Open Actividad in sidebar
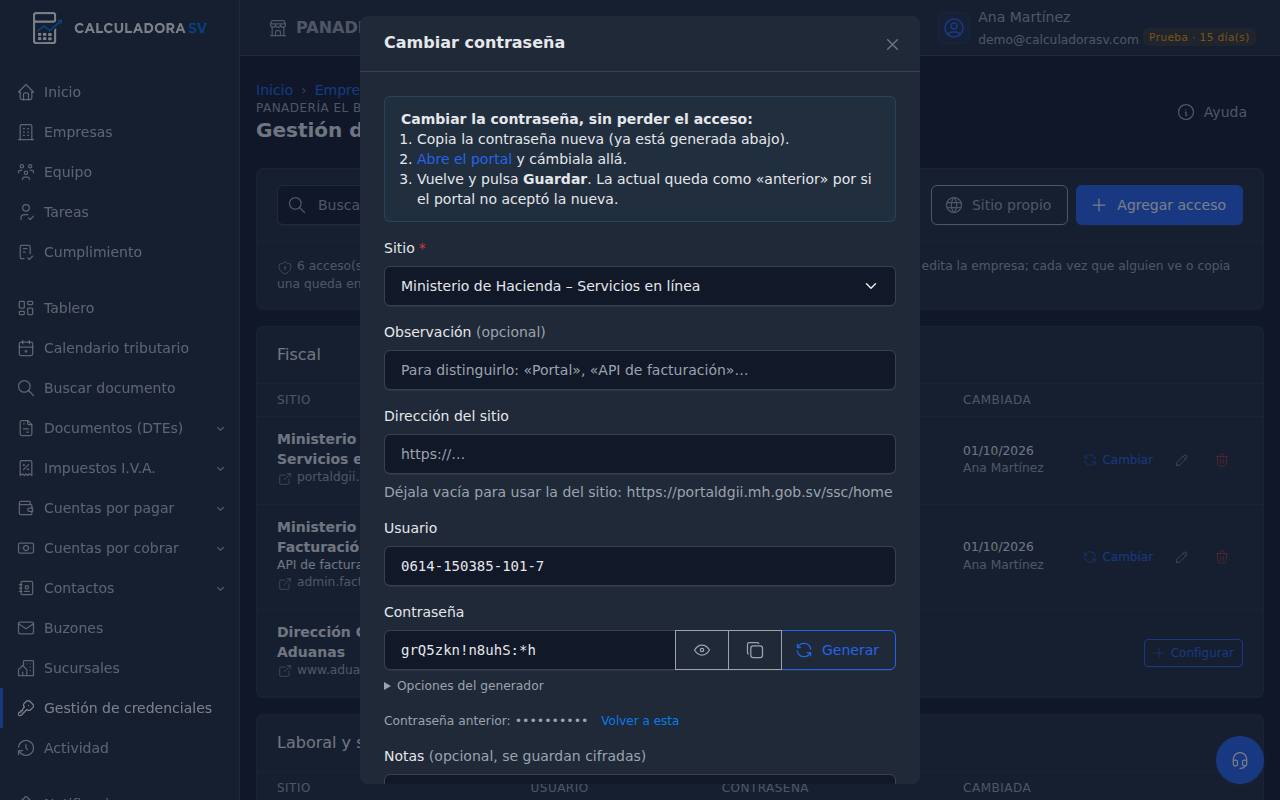1280x800 pixels. pyautogui.click(x=120, y=748)
